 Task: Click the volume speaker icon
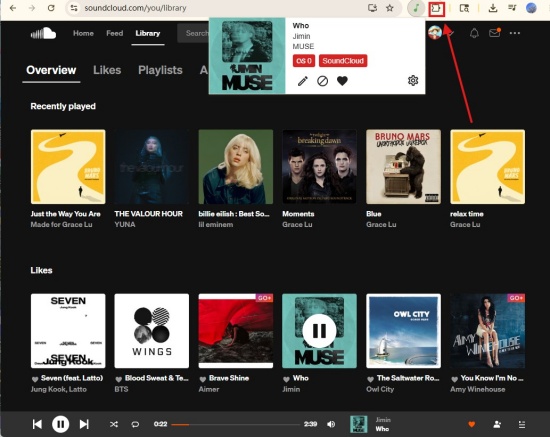pos(331,424)
